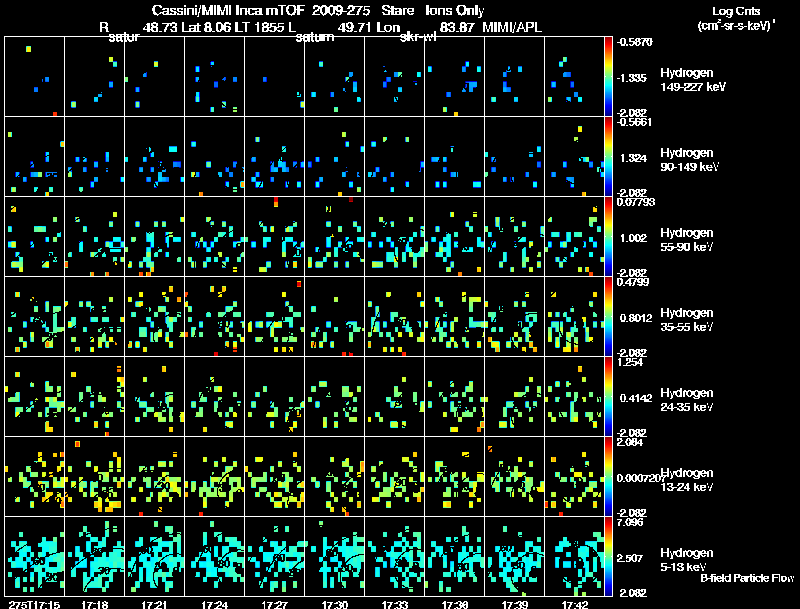Open the 24-35 keV panel at 17:39
The image size is (800, 609).
point(514,397)
